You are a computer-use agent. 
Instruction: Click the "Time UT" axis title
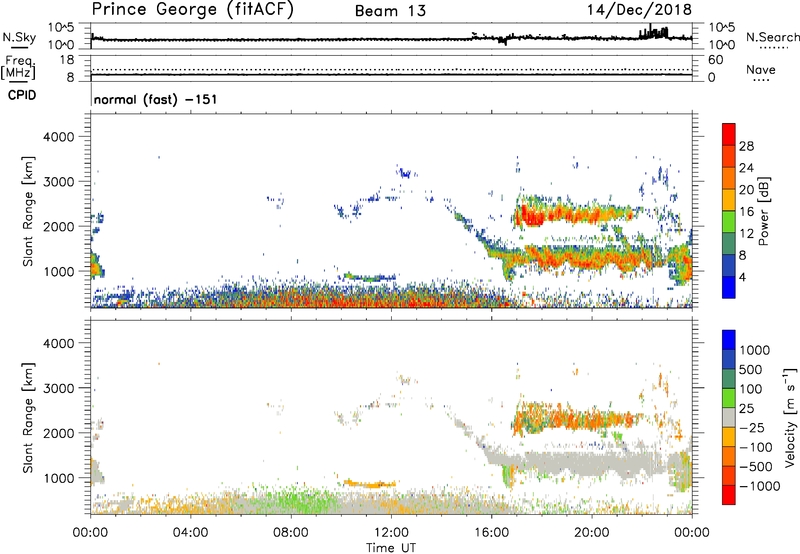391,548
